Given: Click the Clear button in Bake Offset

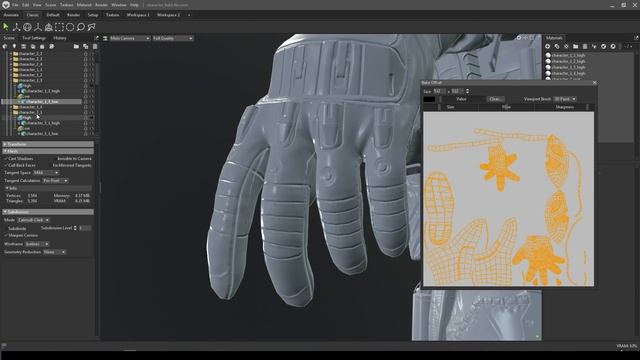Looking at the screenshot, I should [495, 99].
